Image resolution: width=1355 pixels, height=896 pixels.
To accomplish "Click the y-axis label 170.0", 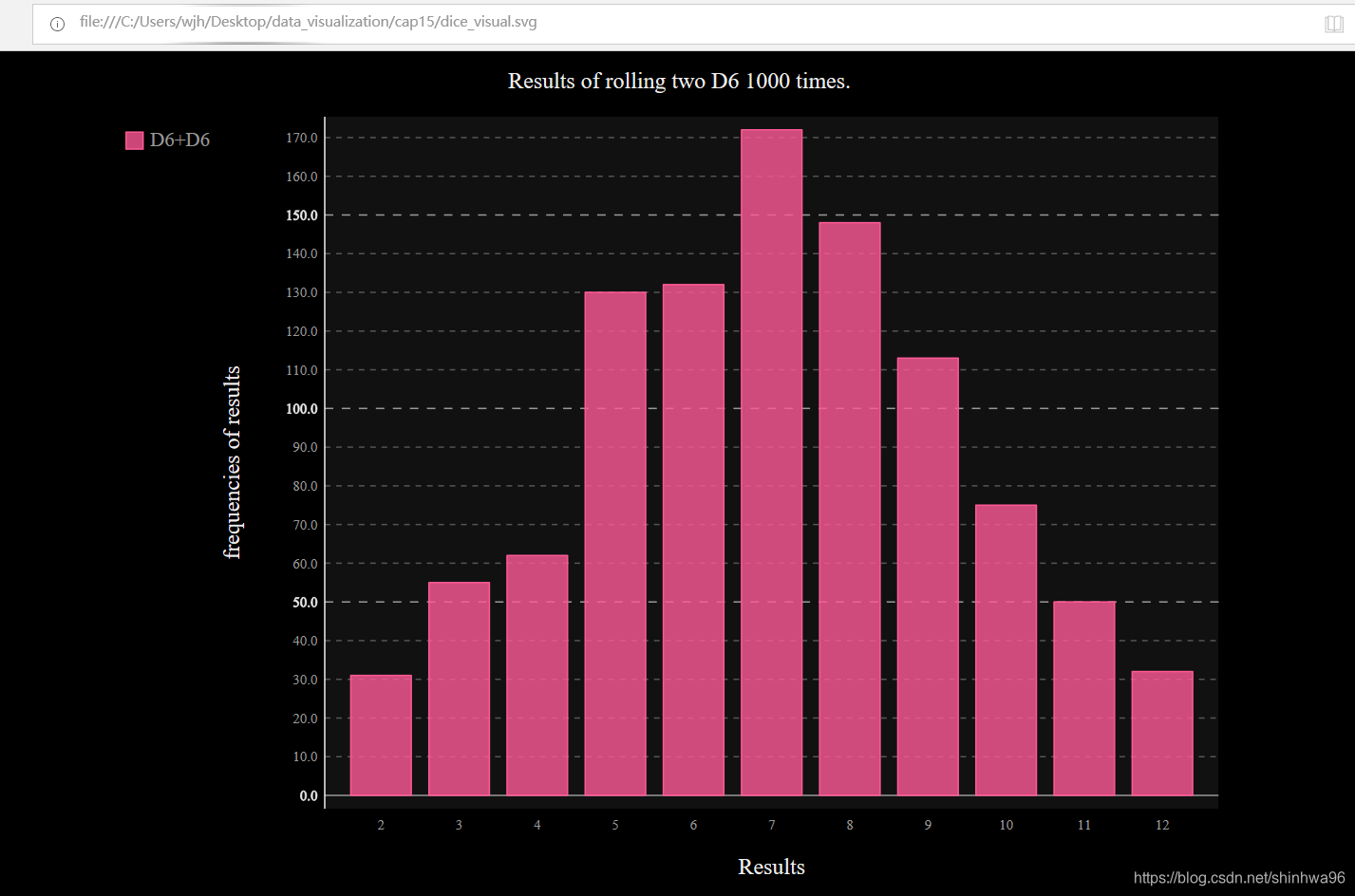I will (302, 138).
